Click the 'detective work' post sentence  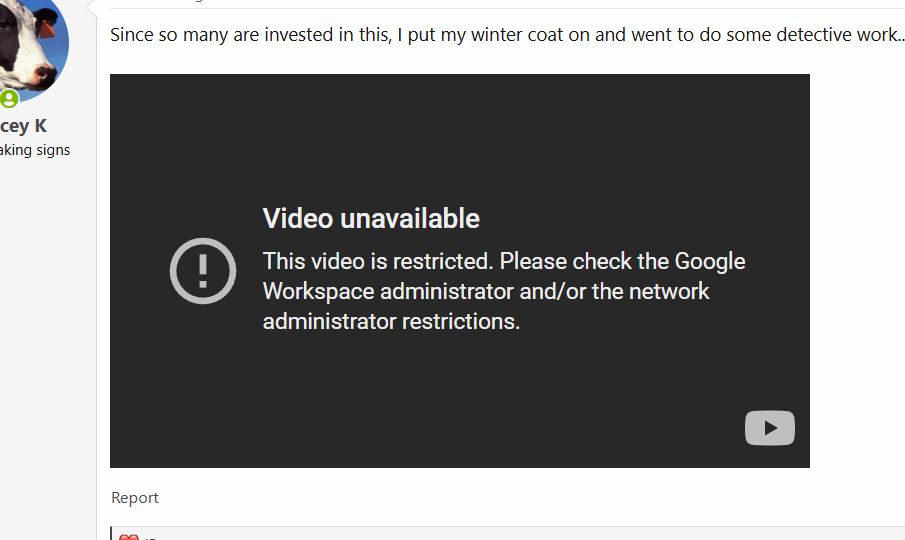[507, 35]
